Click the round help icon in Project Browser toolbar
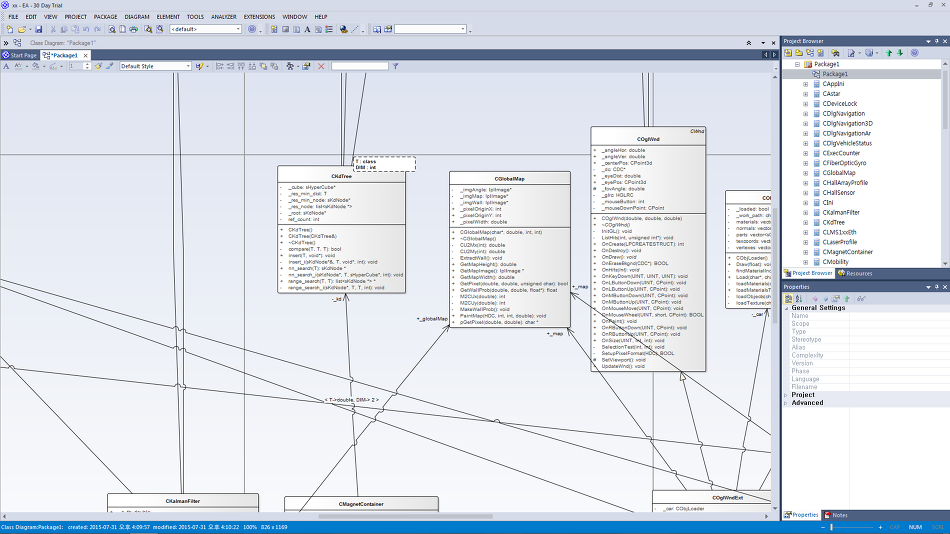Viewport: 950px width, 534px height. [x=915, y=53]
